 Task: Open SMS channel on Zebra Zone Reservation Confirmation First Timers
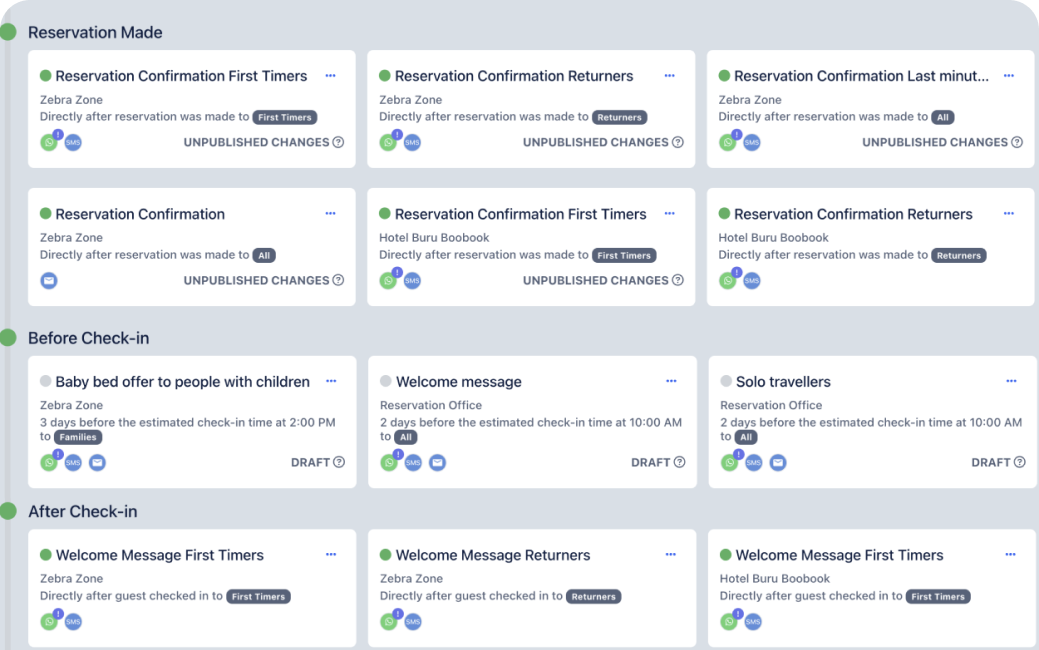point(73,142)
